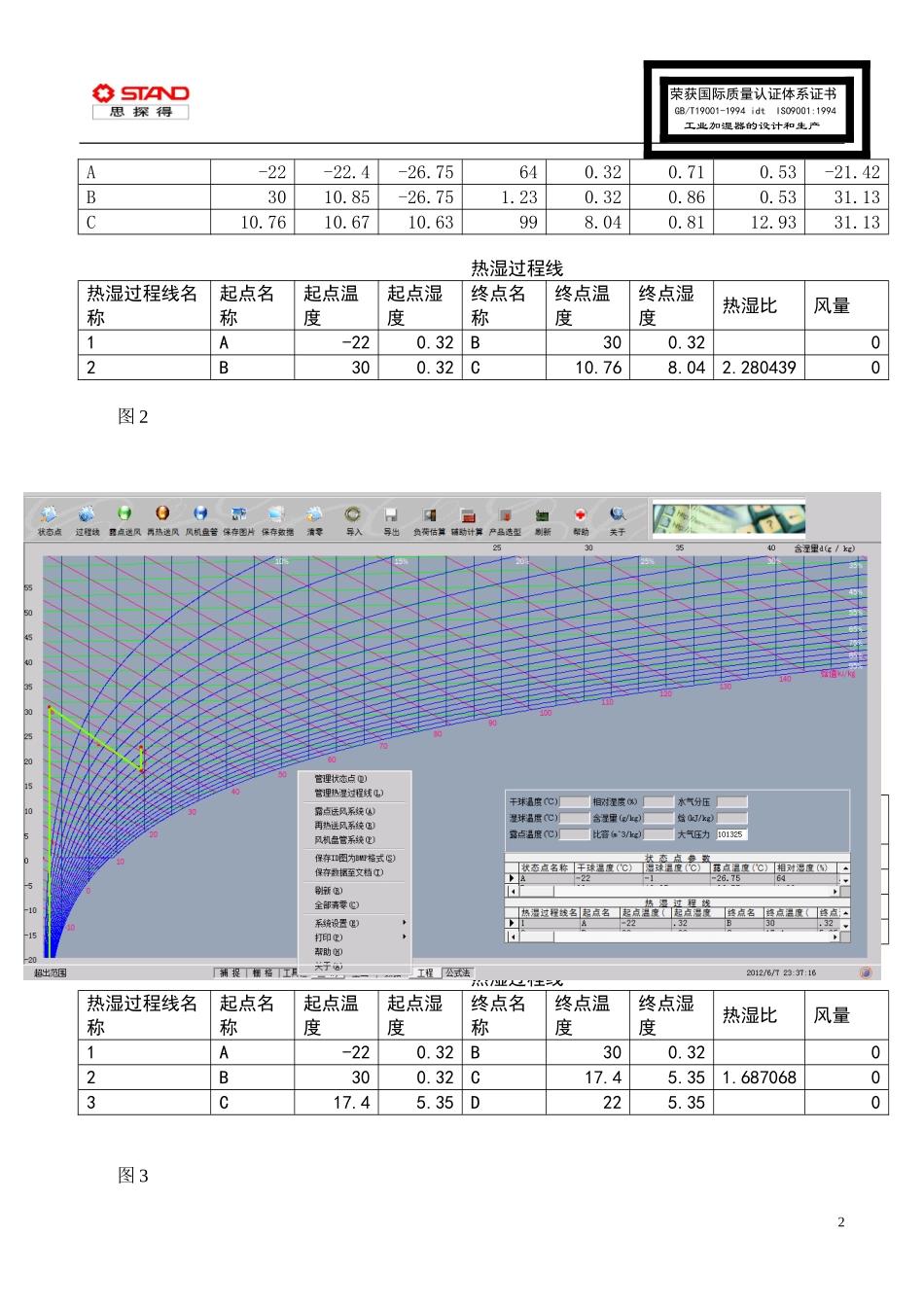Click the 热湿过程线名 column header
Screen dimensions: 924x1307
[550, 912]
